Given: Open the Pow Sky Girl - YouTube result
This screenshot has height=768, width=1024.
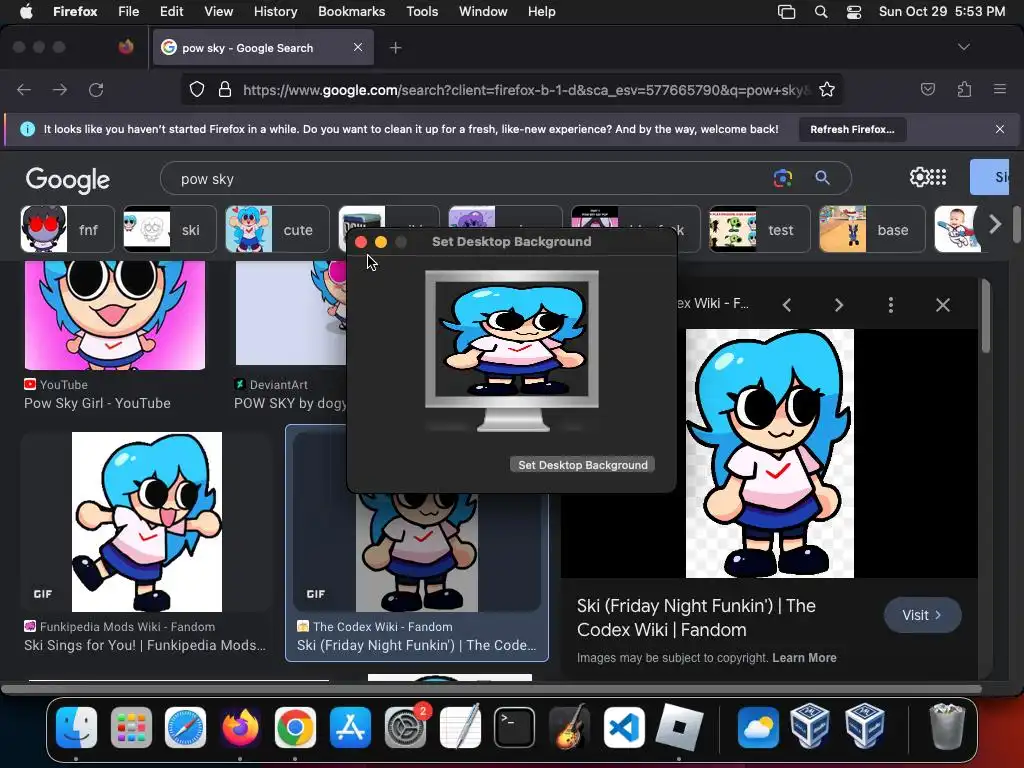Looking at the screenshot, I should [x=97, y=403].
